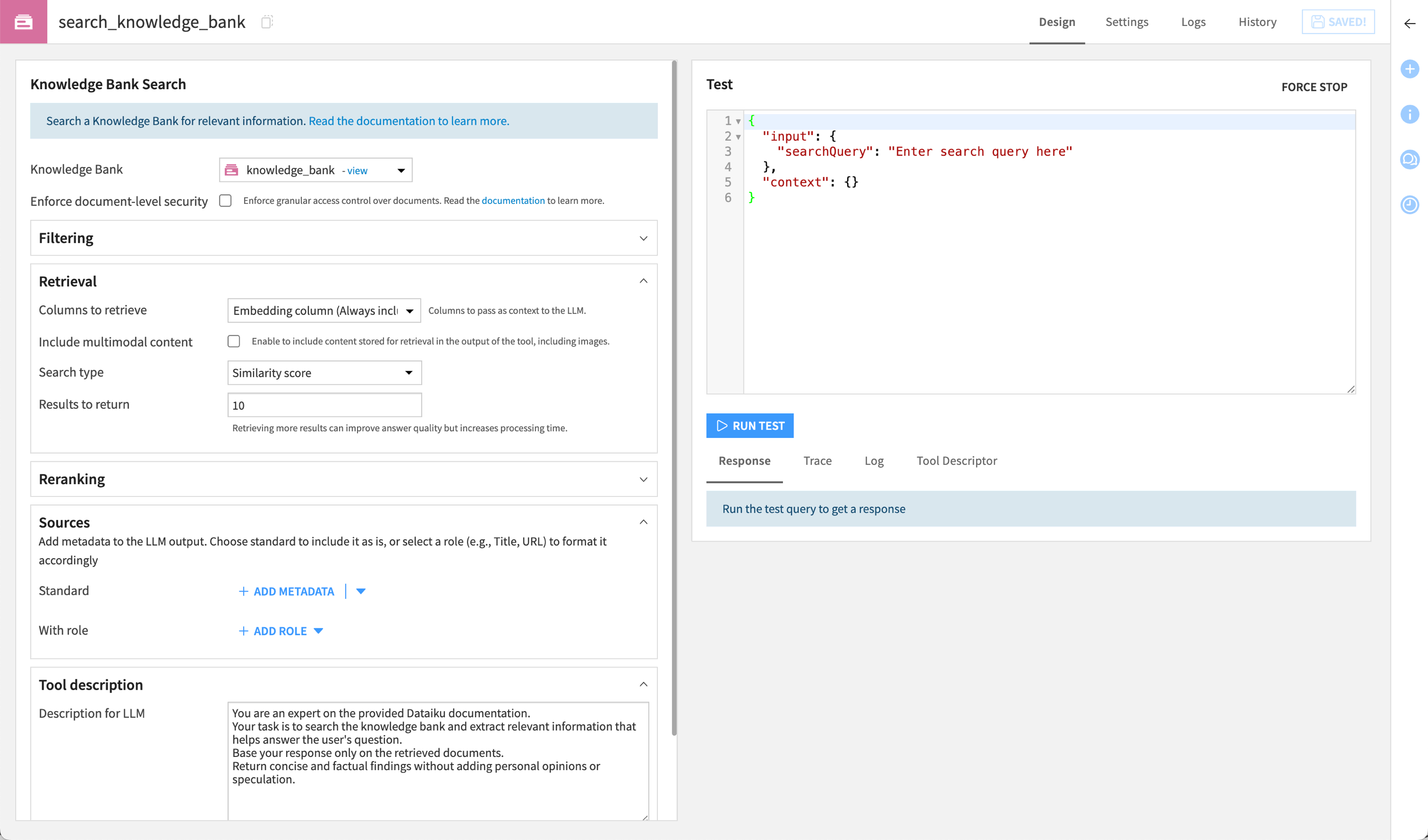Enable Include multimodal content
This screenshot has height=840, width=1428.
click(x=234, y=341)
